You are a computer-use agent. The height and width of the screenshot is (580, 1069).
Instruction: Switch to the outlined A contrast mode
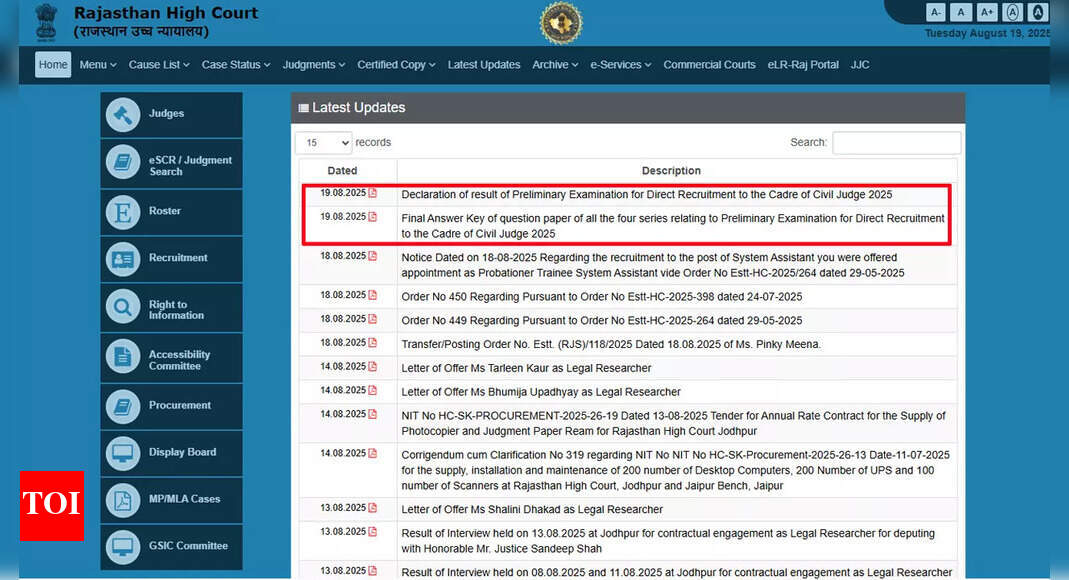pyautogui.click(x=1012, y=12)
